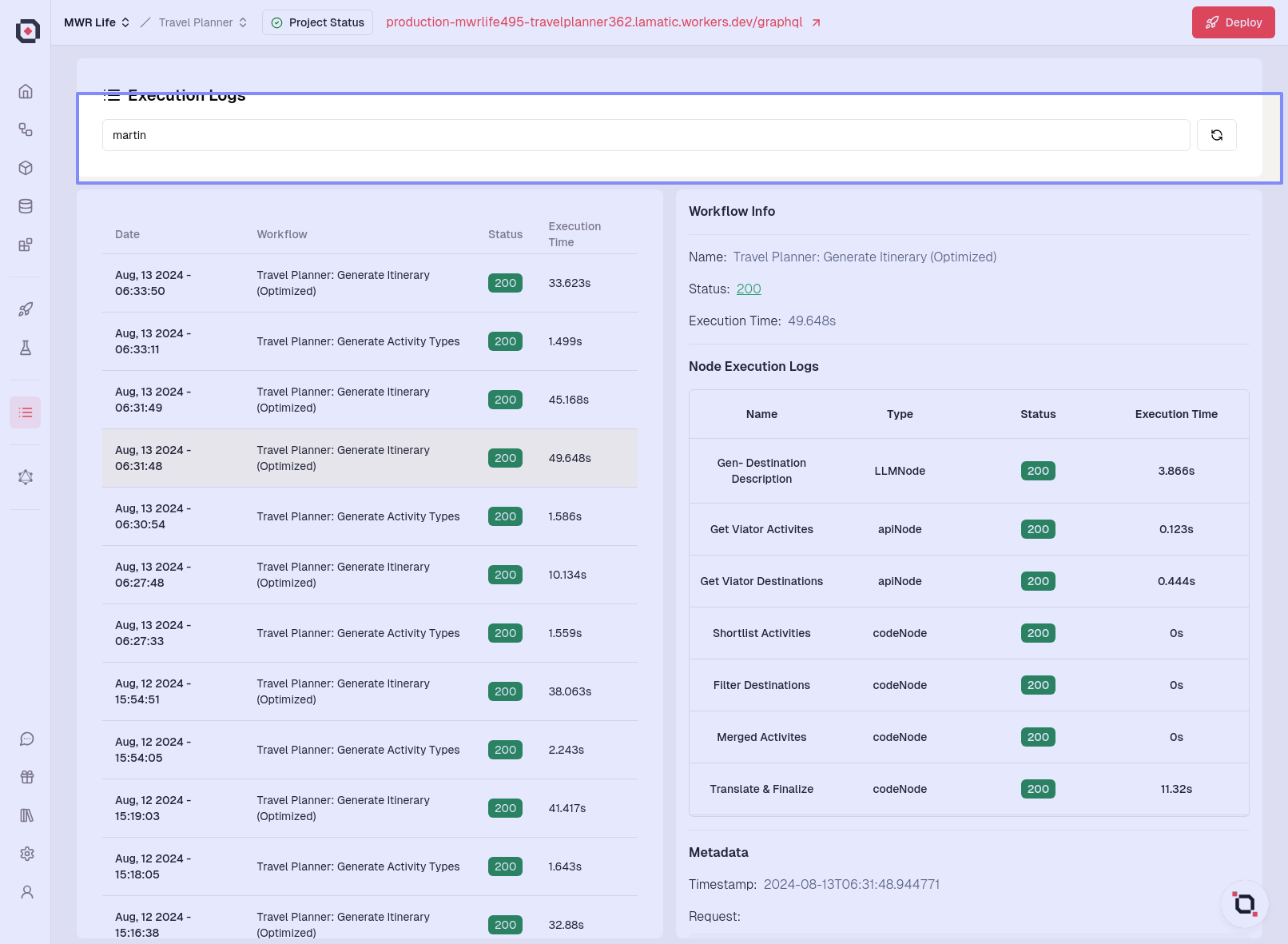Image resolution: width=1288 pixels, height=944 pixels.
Task: Open the execution logs list icon in sidebar
Action: 26,412
